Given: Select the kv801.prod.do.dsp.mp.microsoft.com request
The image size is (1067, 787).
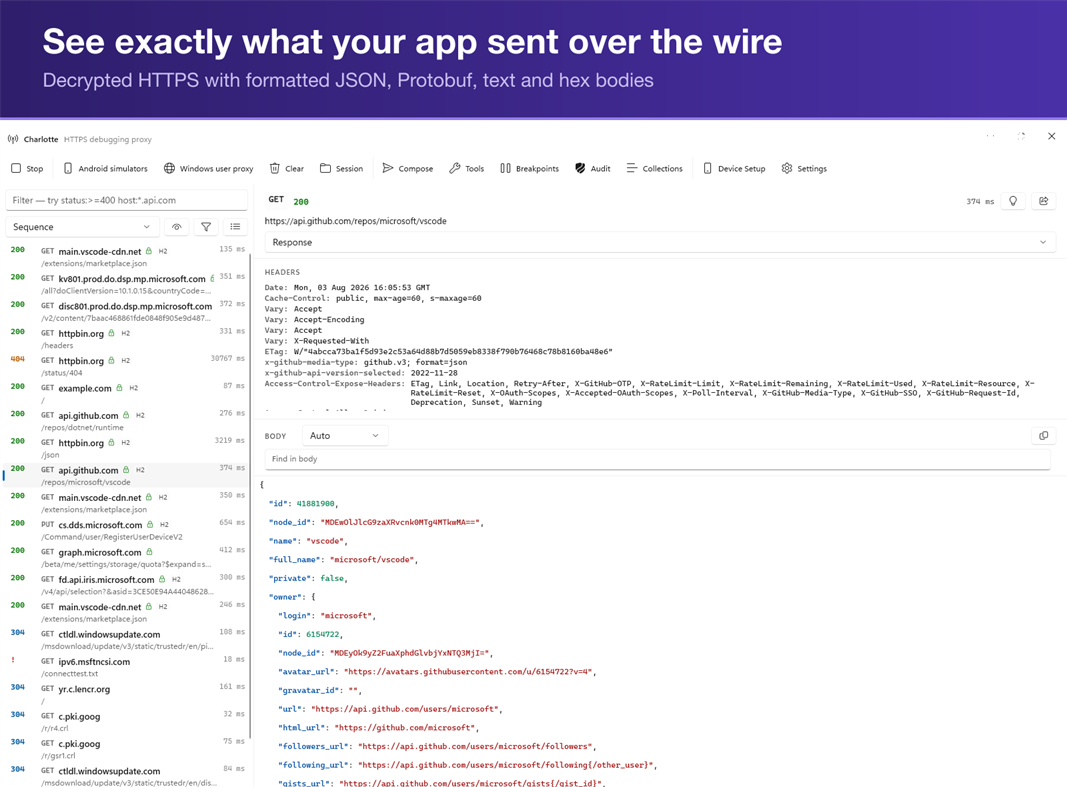Looking at the screenshot, I should 127,284.
